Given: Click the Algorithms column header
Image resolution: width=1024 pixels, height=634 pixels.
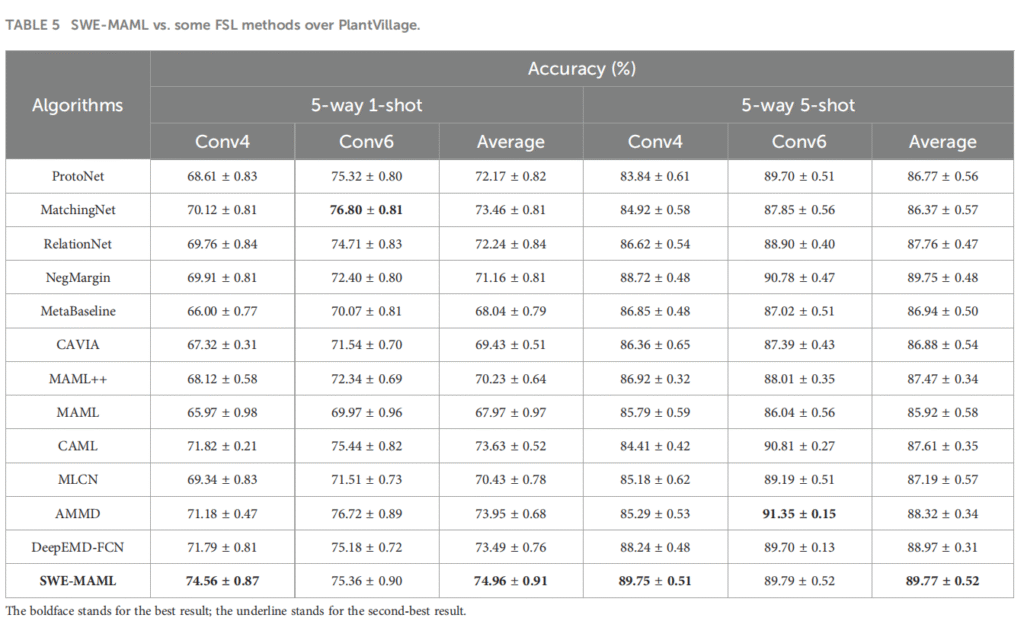Looking at the screenshot, I should point(78,105).
